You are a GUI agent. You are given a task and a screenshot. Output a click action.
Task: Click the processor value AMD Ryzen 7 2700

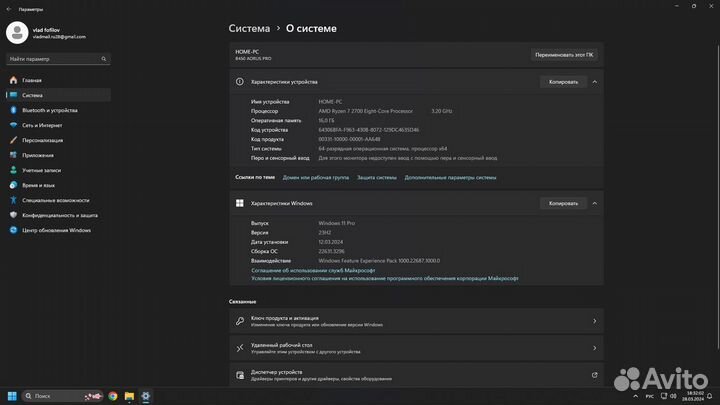(366, 111)
